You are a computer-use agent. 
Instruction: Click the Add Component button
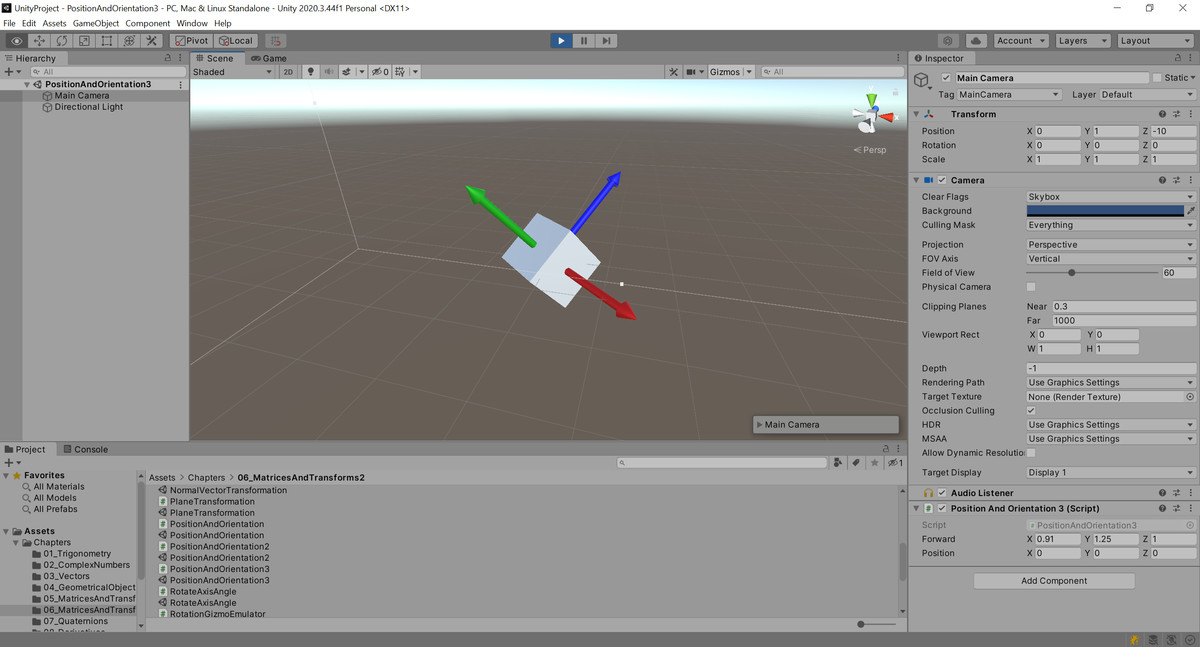pos(1054,581)
